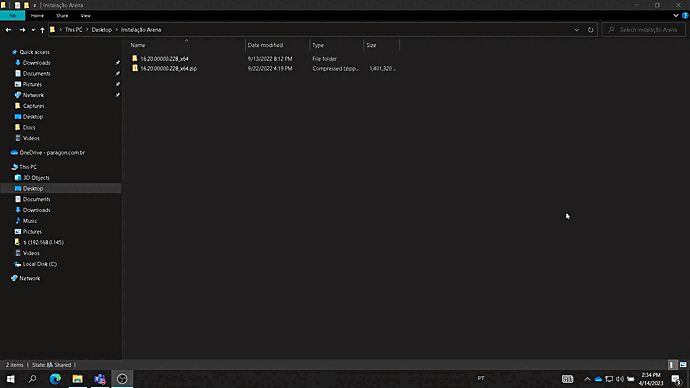Open the Music folder in the sidebar

(29, 221)
